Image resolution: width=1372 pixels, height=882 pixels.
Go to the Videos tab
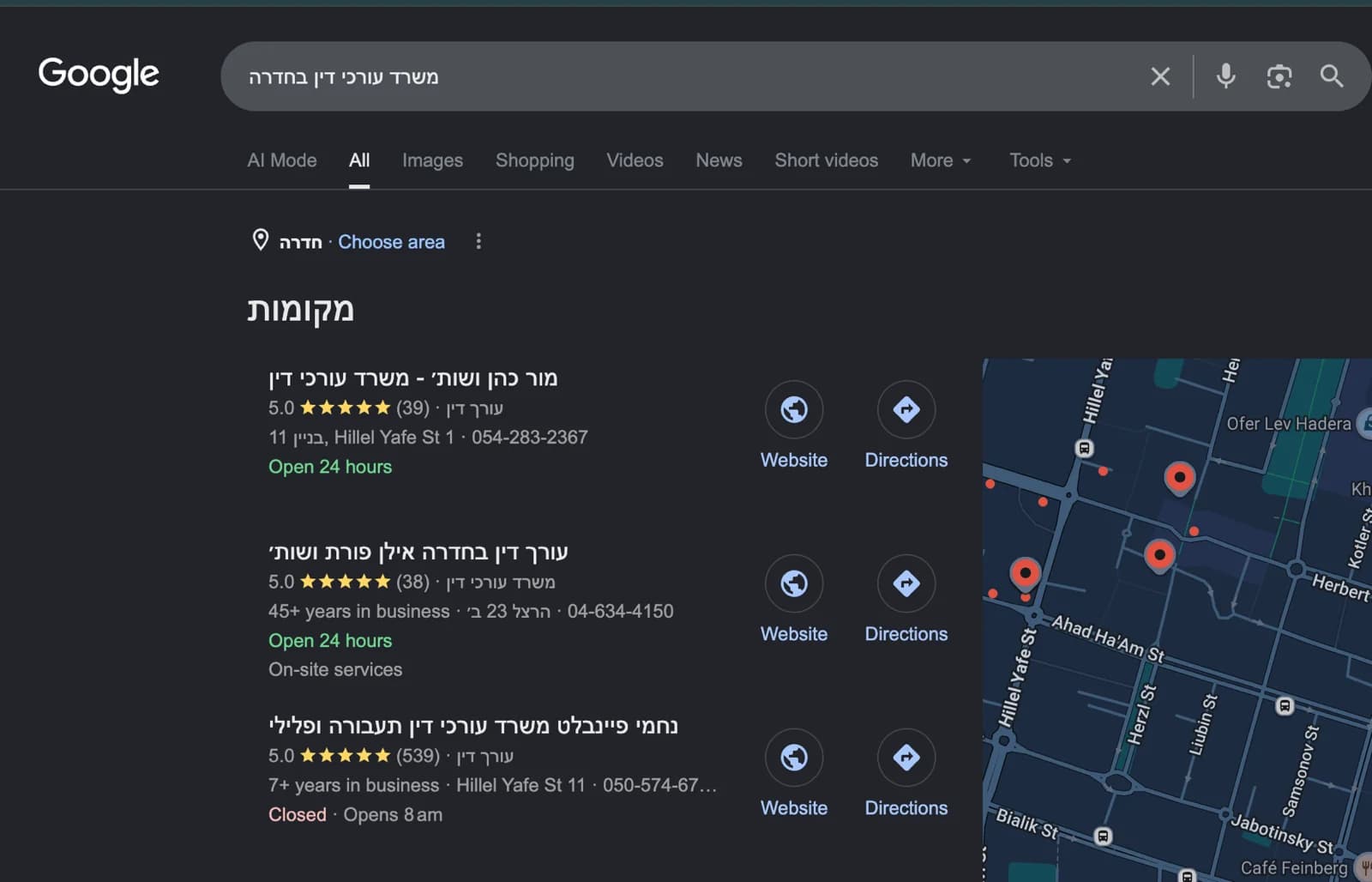[x=635, y=160]
